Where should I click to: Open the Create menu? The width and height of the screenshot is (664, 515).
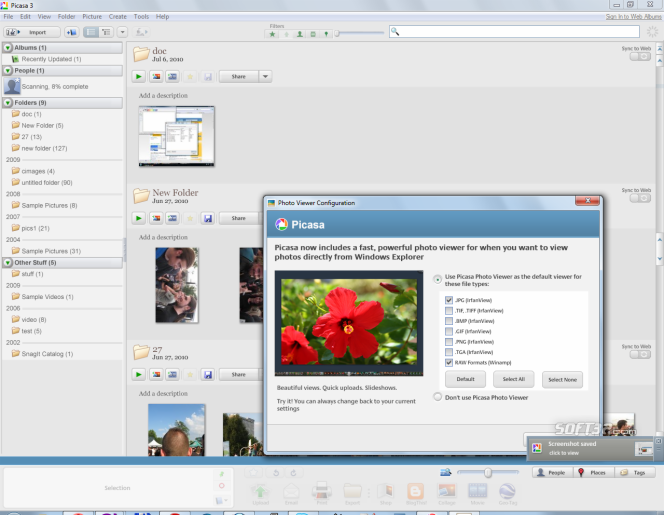pos(117,17)
